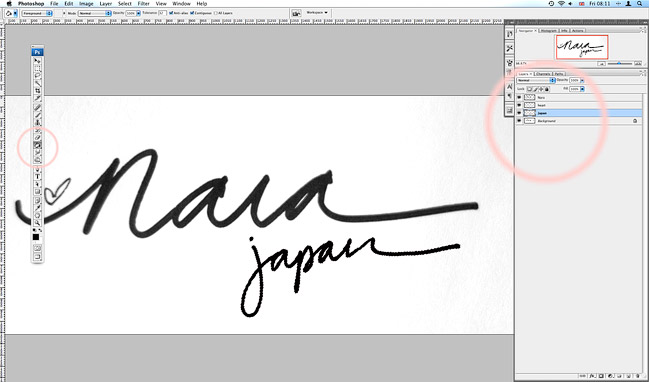
Task: Open the Mode dropdown in options bar
Action: pos(94,13)
